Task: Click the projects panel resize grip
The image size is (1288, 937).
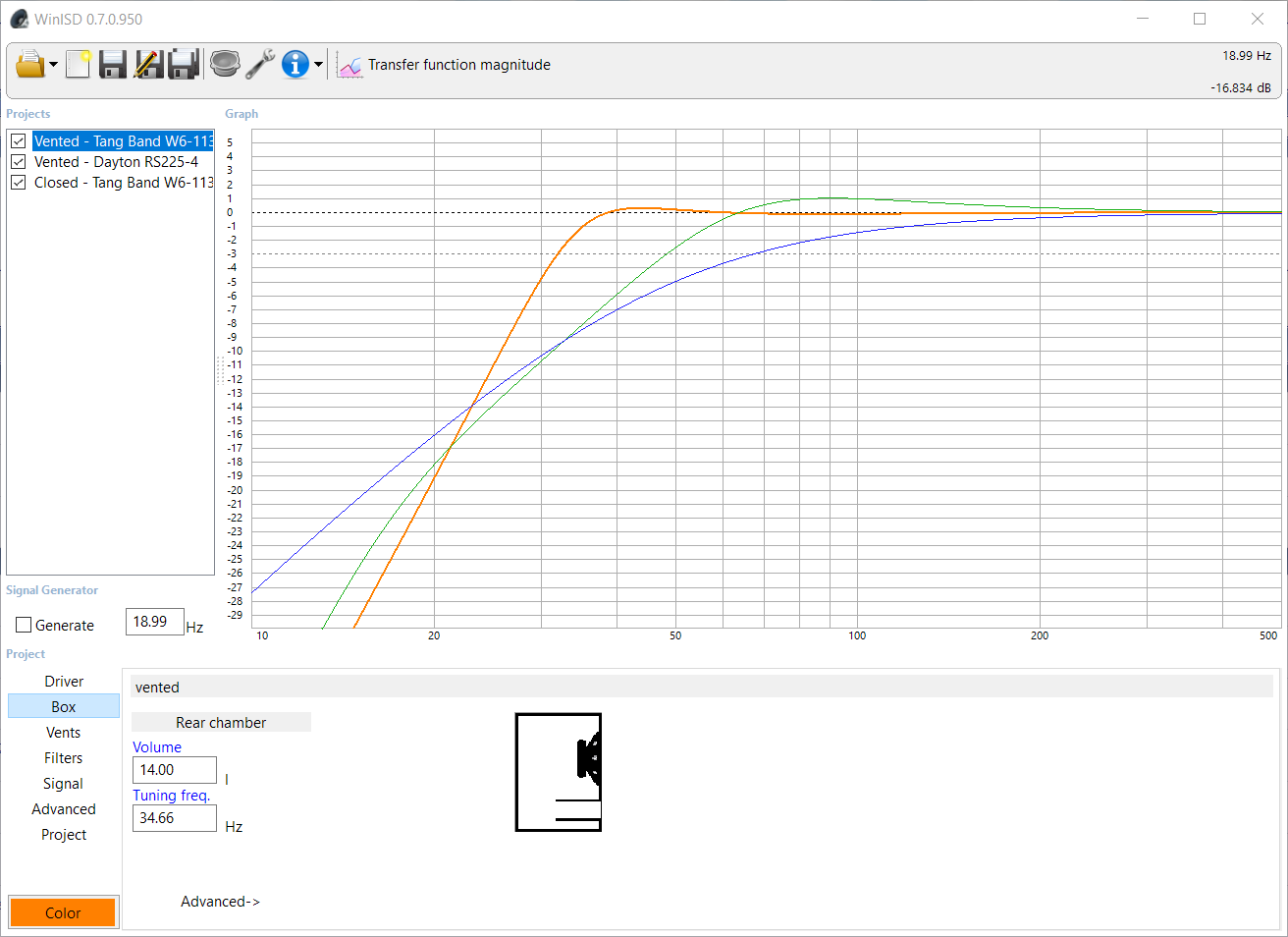Action: click(220, 370)
